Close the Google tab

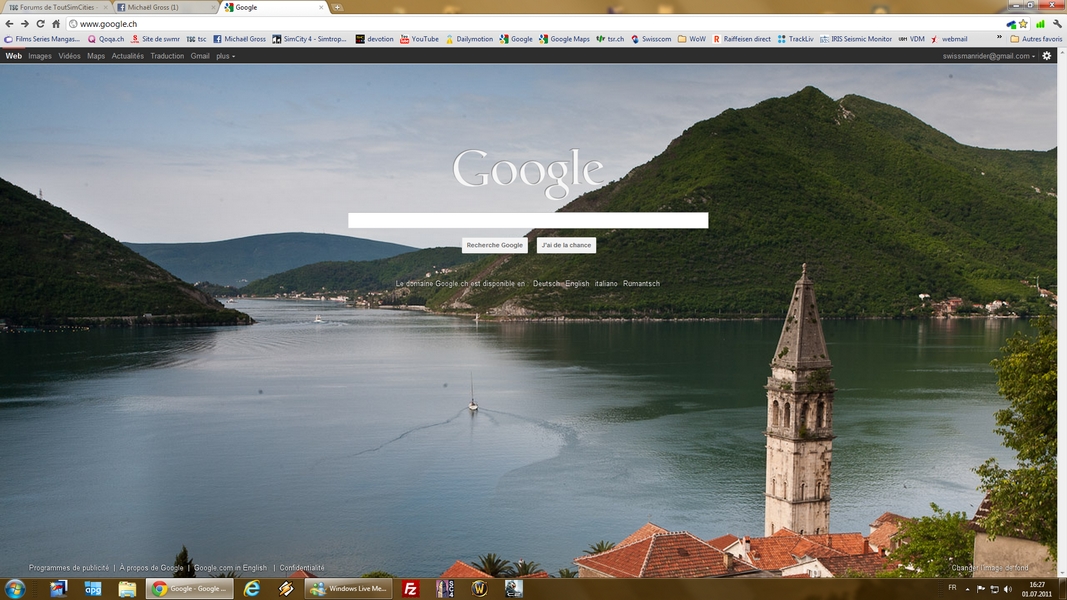coord(321,7)
